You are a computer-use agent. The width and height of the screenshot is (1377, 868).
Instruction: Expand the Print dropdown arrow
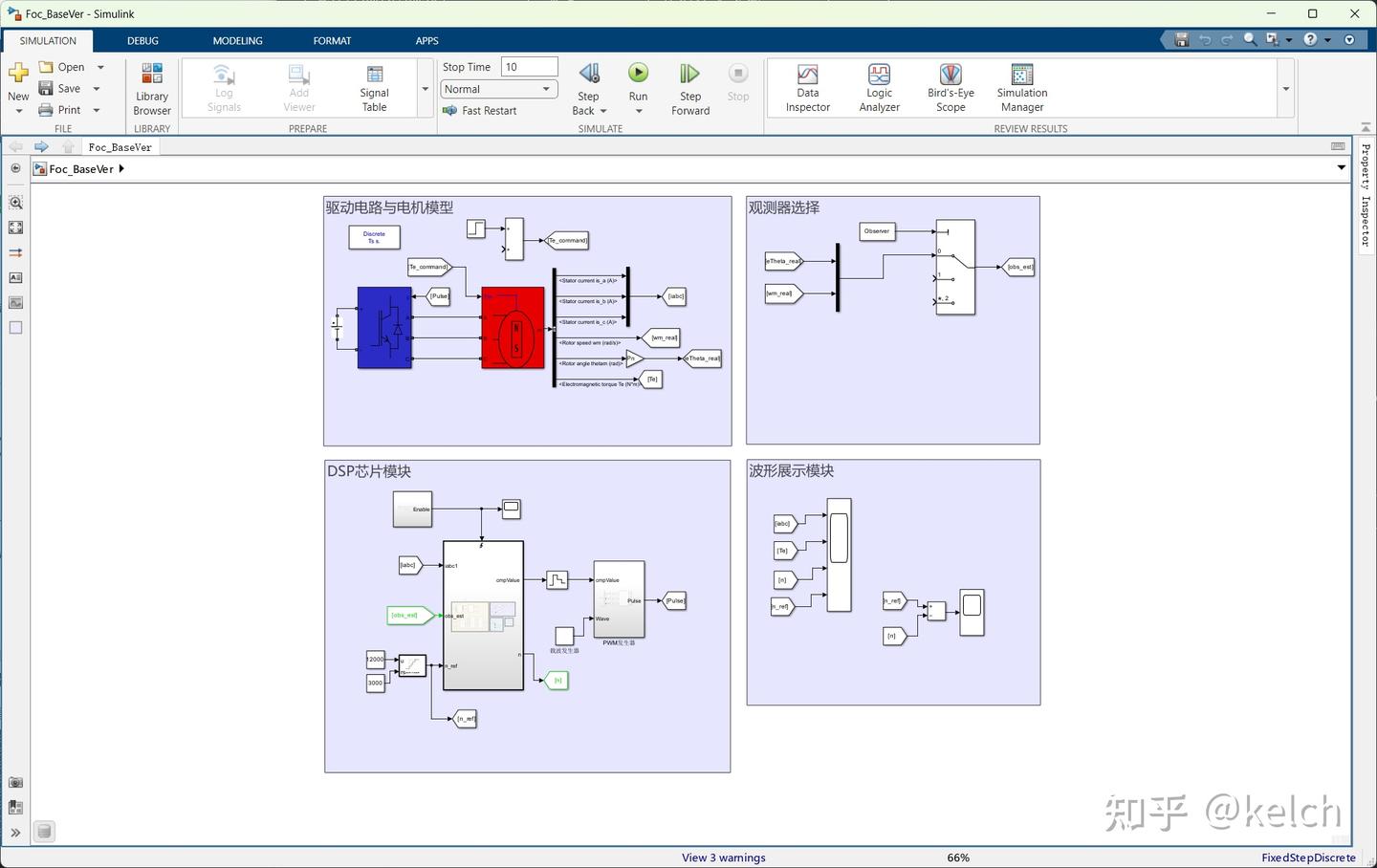(x=97, y=110)
